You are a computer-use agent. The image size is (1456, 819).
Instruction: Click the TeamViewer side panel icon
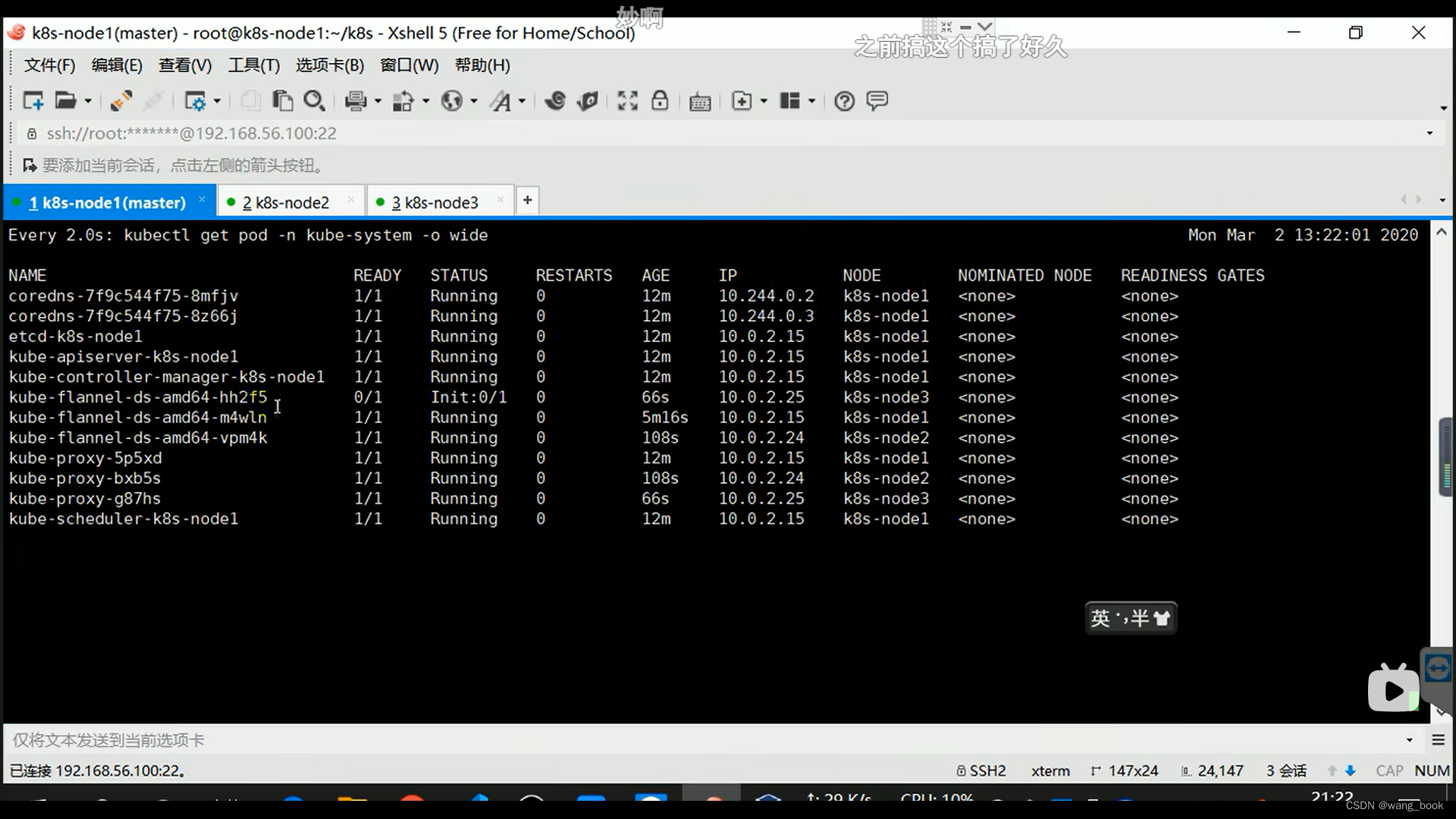pyautogui.click(x=1438, y=668)
